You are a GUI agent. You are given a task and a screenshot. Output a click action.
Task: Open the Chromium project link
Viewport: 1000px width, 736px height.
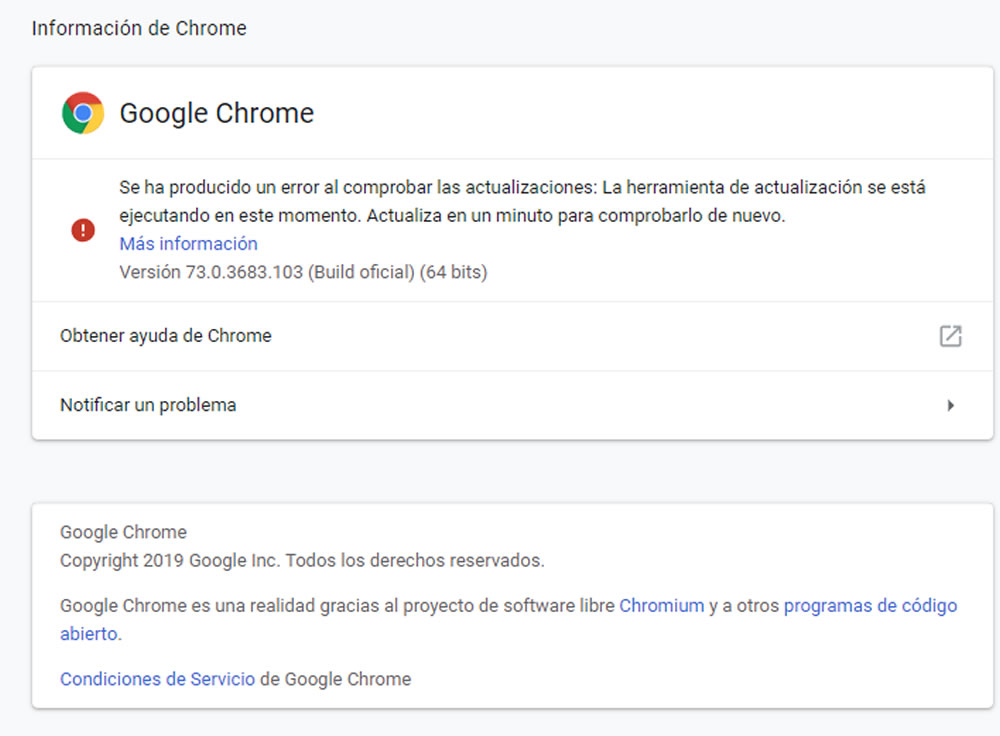(661, 605)
